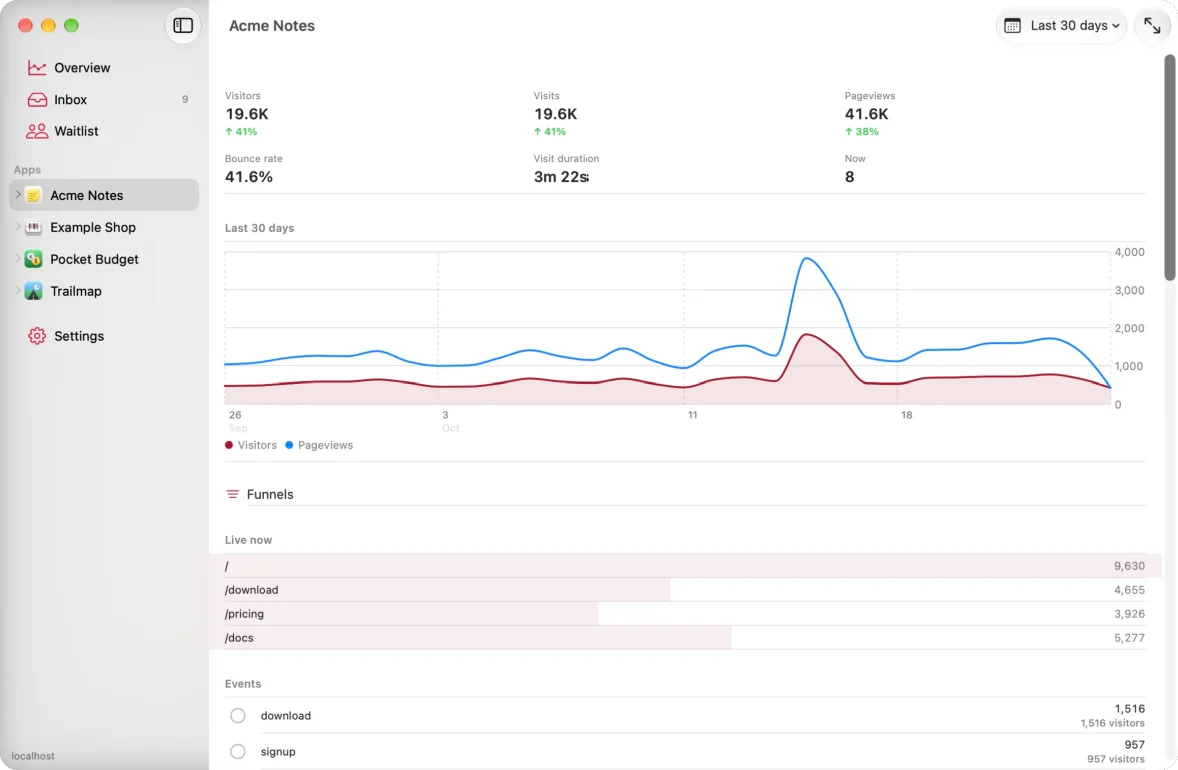The height and width of the screenshot is (770, 1178).
Task: Select Example Shop in the Apps list
Action: coord(104,227)
